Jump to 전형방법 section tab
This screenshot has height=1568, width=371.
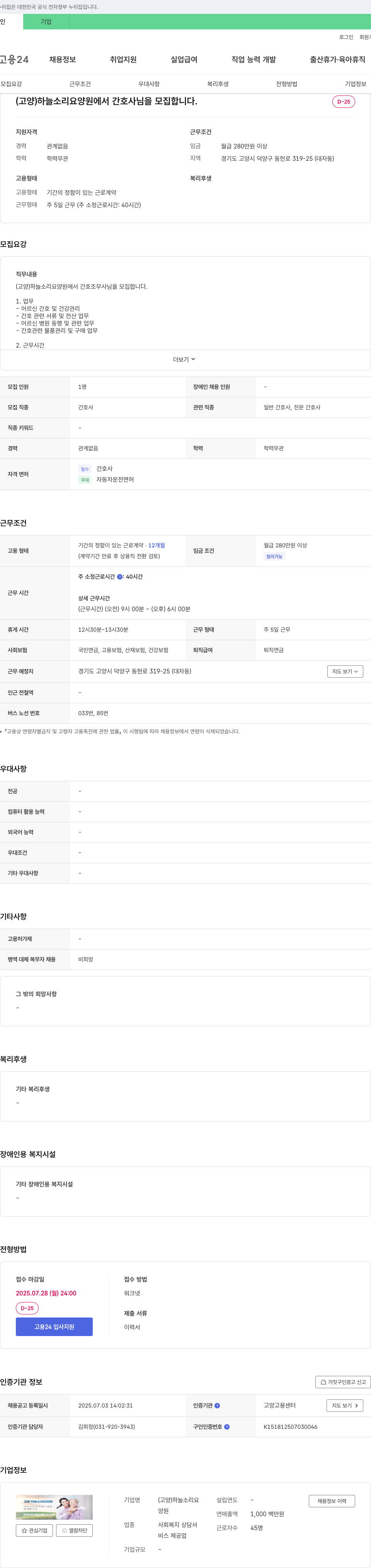(286, 84)
